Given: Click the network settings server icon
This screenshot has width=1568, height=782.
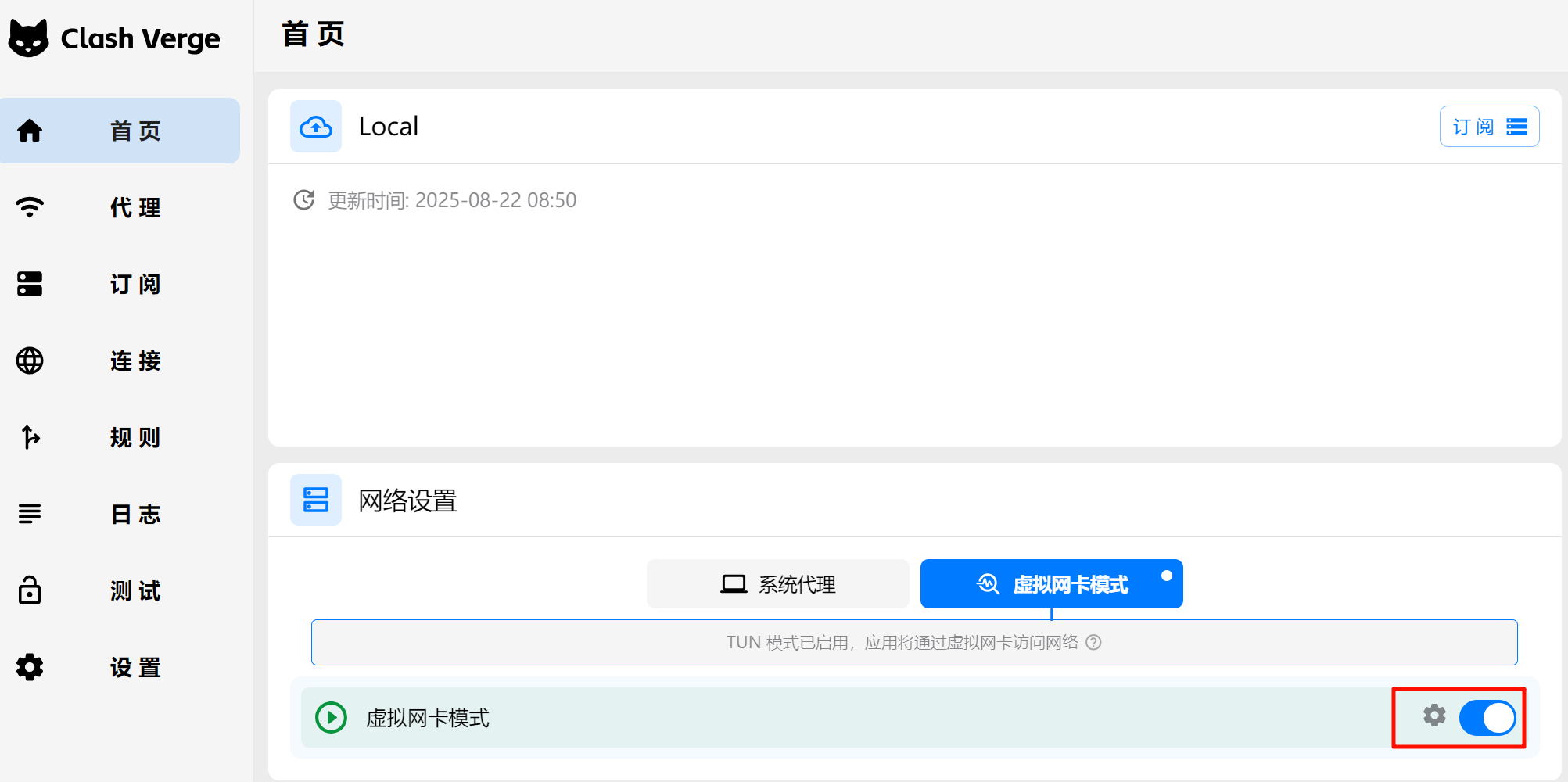Looking at the screenshot, I should pos(316,500).
